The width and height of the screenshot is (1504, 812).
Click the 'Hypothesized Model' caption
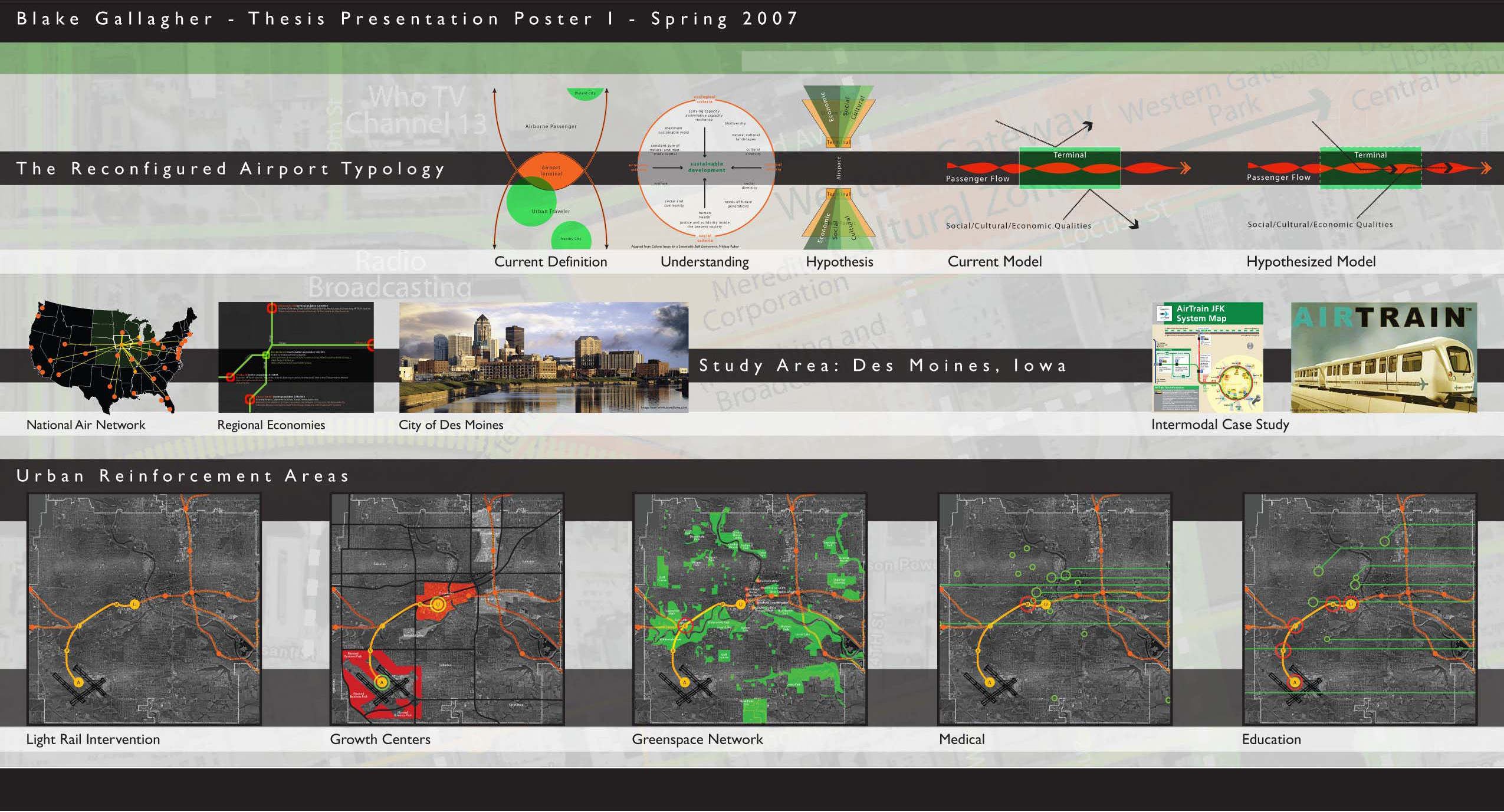[1311, 261]
